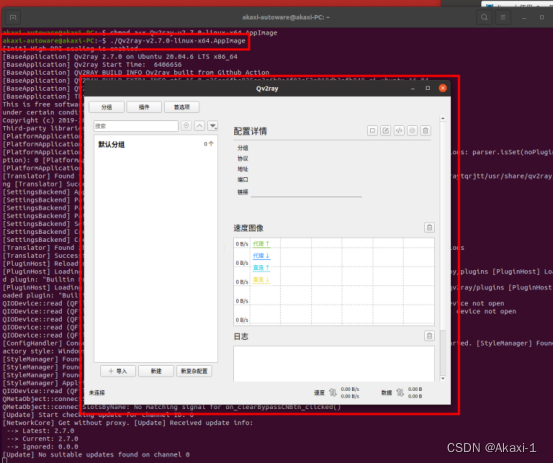Image resolution: width=553 pixels, height=463 pixels.
Task: Open the 插件 (Plugins) button in Qv2ray
Action: [144, 107]
